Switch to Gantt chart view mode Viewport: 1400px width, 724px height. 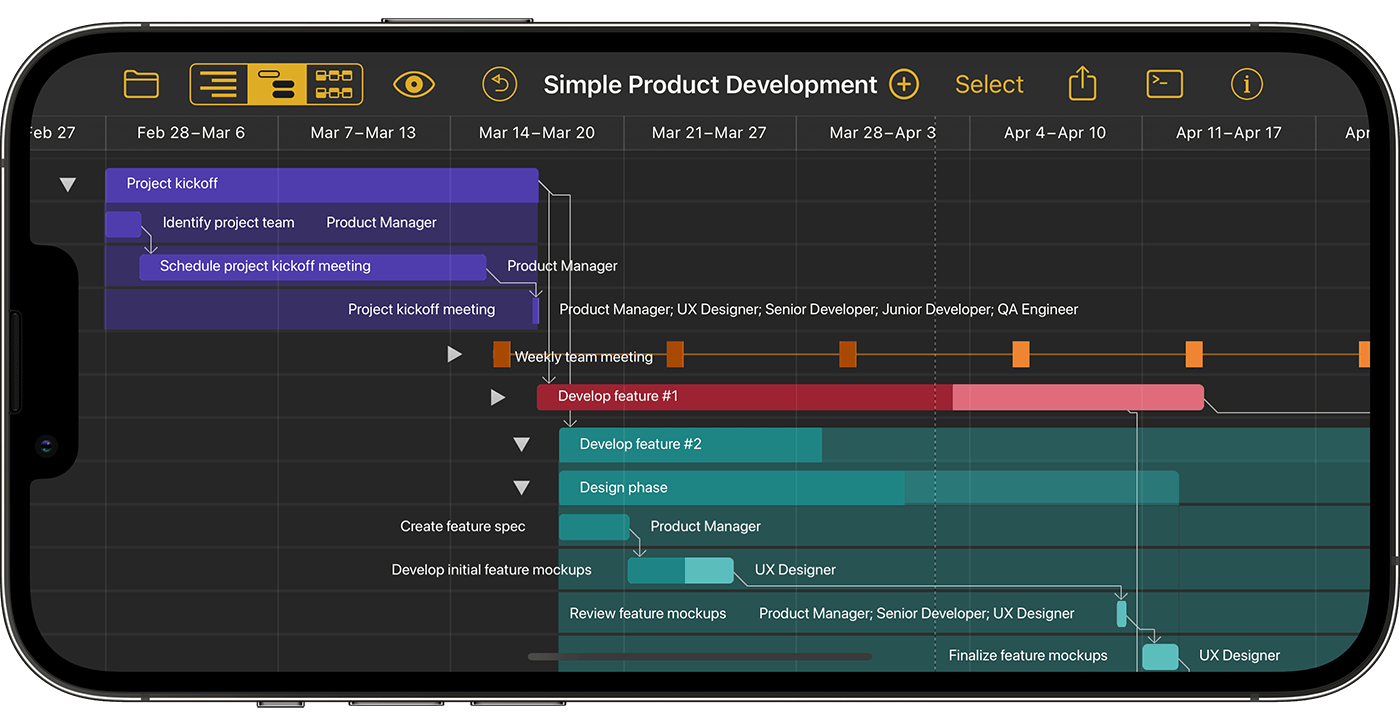[x=276, y=84]
